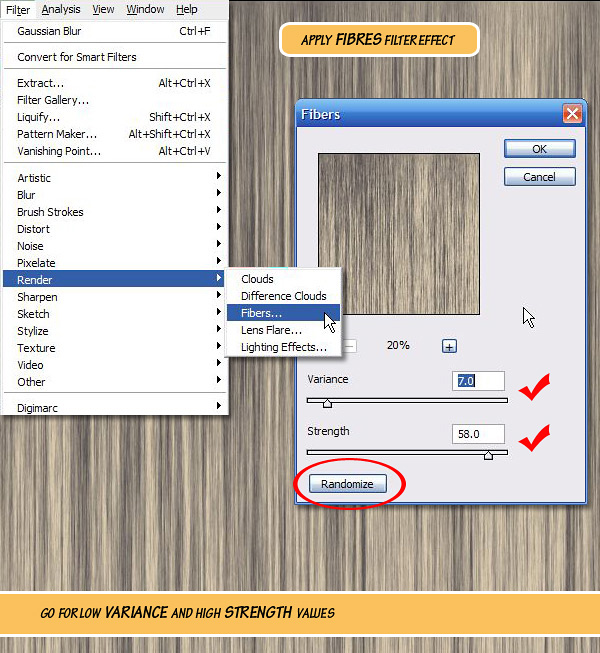Expand the Artistic filter submenu
This screenshot has height=653, width=600.
tap(115, 178)
